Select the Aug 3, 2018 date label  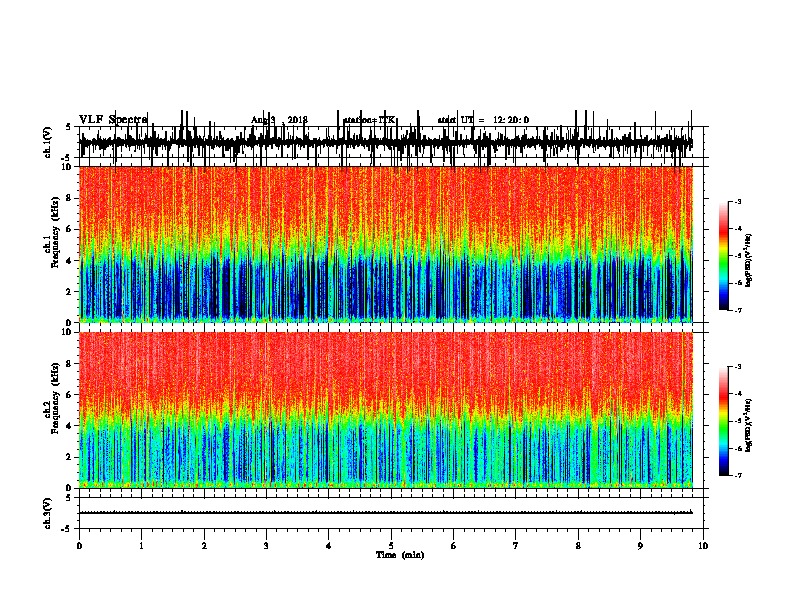click(x=279, y=120)
